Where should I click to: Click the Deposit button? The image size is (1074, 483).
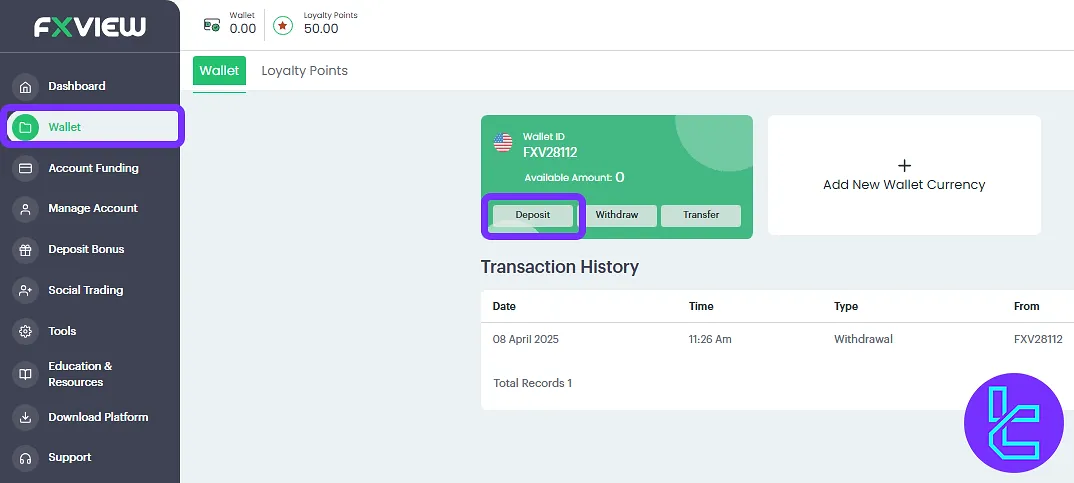[x=533, y=215]
